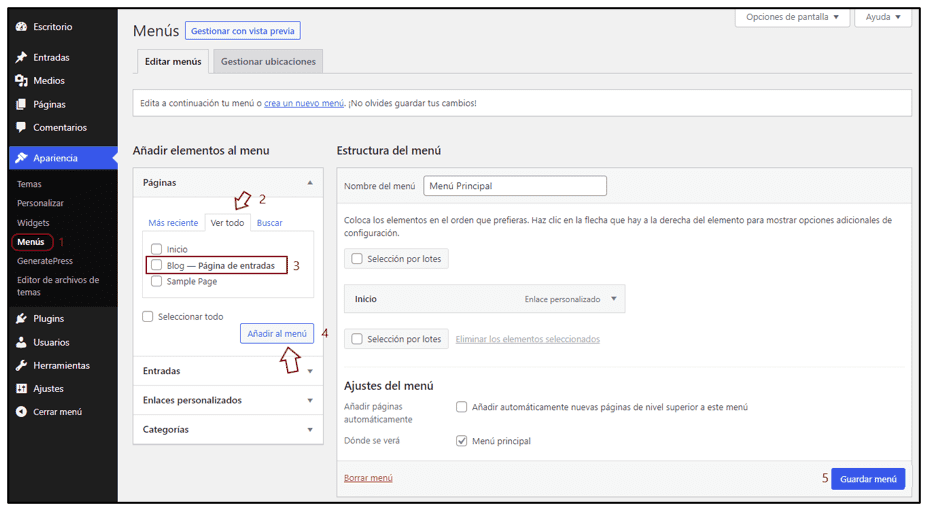
Task: Click the Páginas pages icon in sidebar
Action: point(21,104)
